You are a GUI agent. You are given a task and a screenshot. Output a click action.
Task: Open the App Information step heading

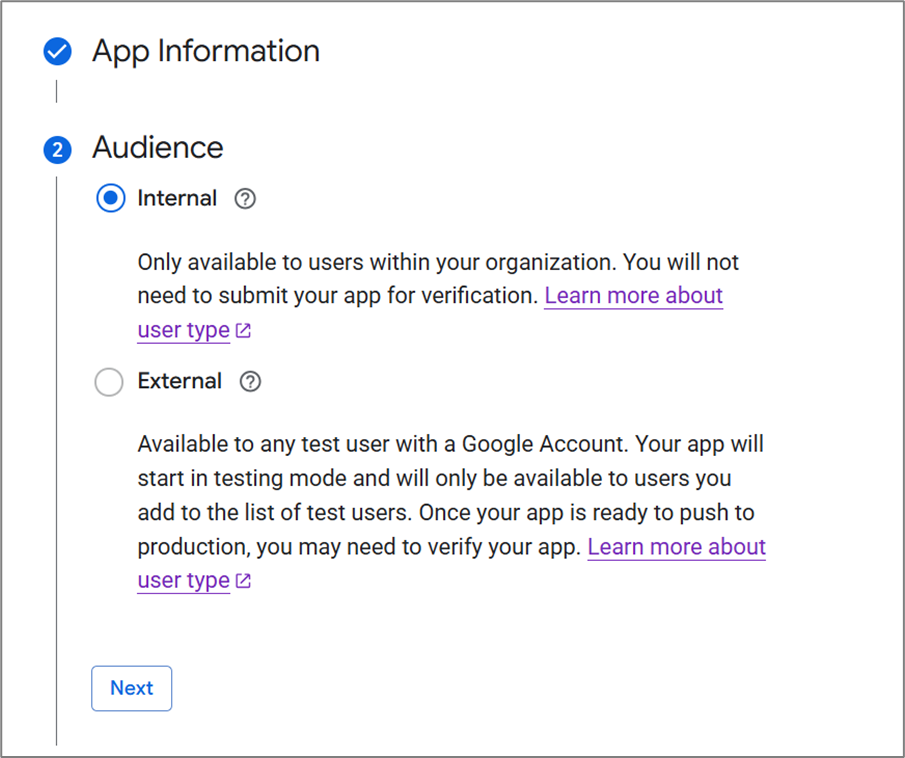pos(206,51)
